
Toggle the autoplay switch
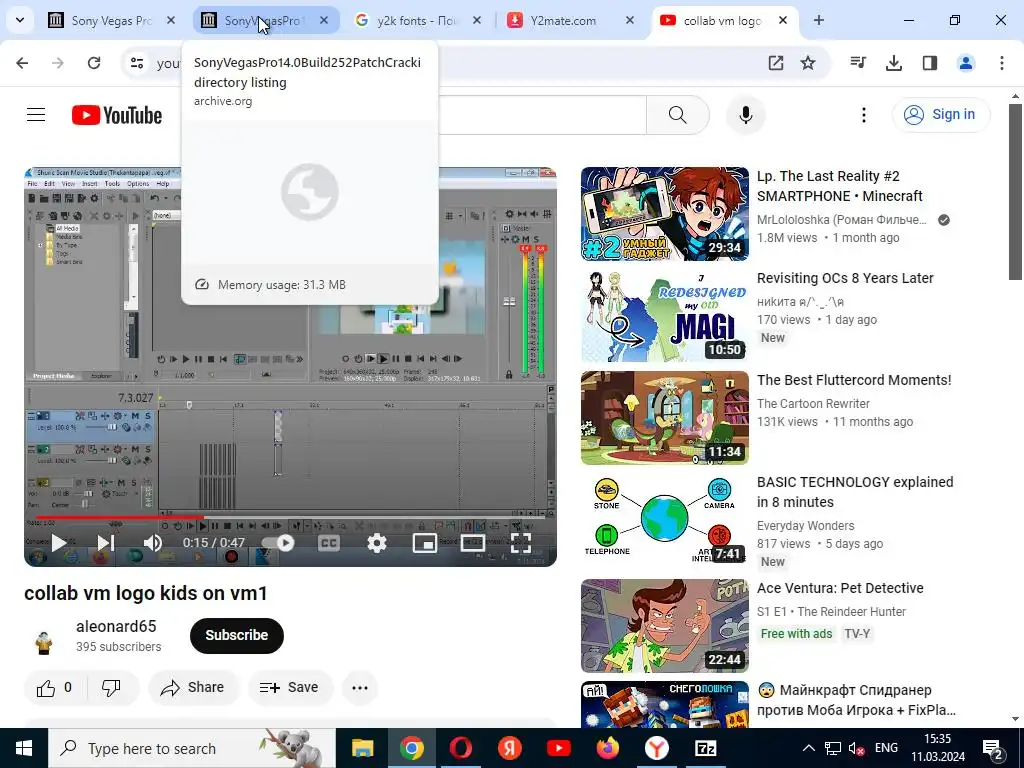coord(278,543)
